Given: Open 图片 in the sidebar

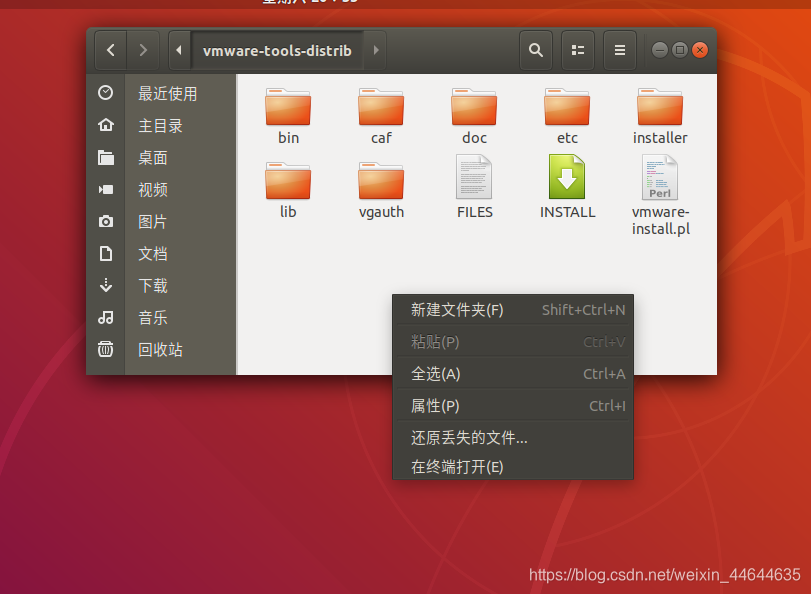Looking at the screenshot, I should [x=153, y=222].
